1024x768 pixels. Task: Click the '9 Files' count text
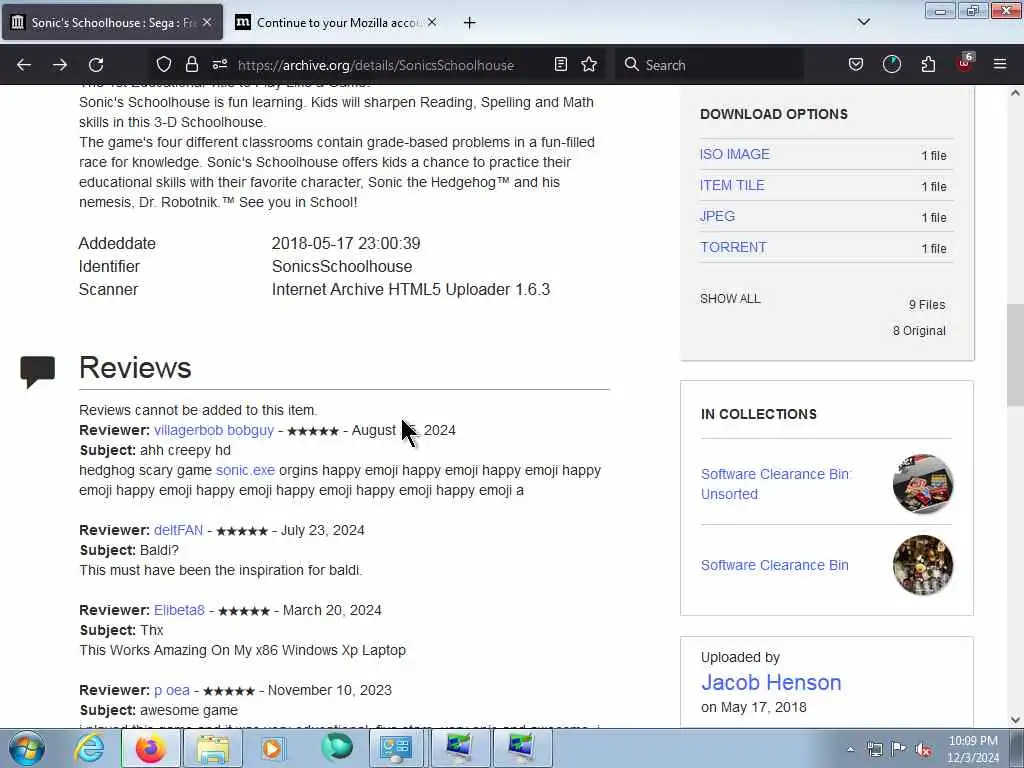pyautogui.click(x=927, y=305)
